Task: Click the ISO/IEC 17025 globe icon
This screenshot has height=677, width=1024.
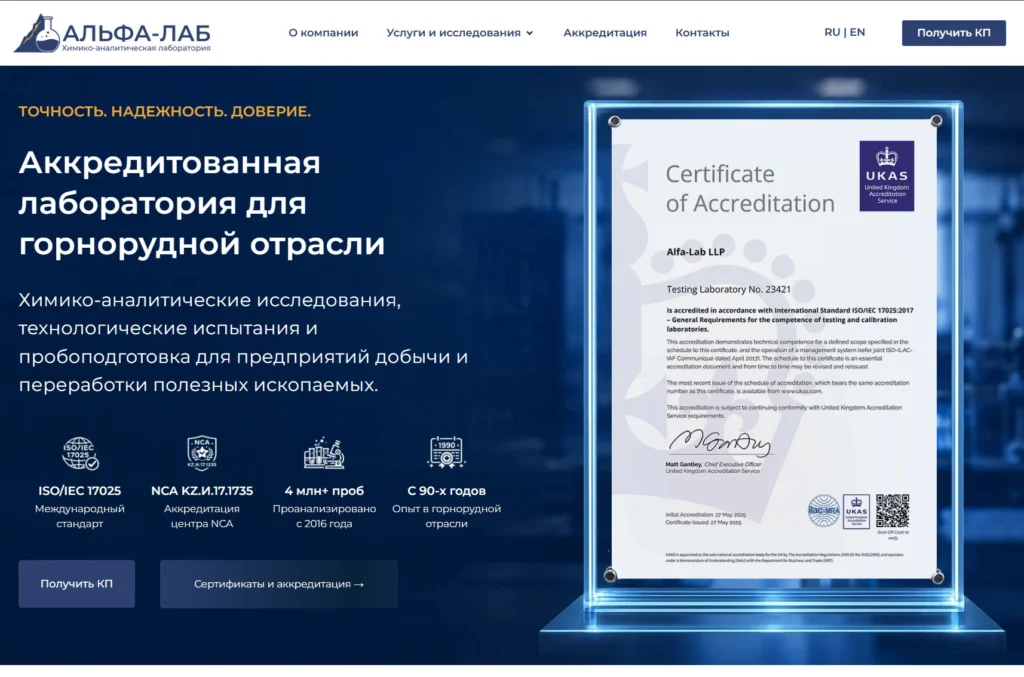Action: click(x=80, y=453)
